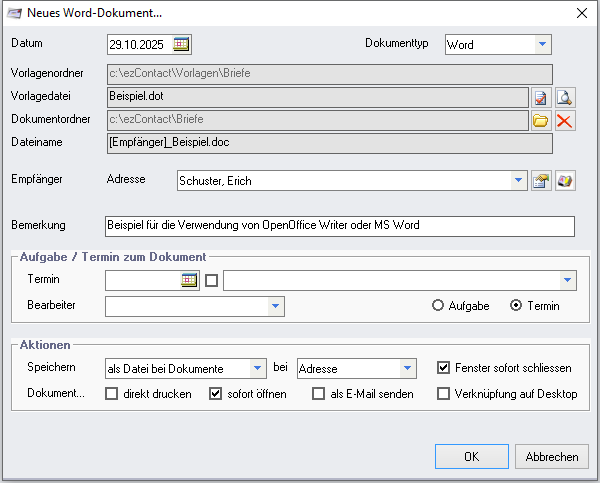Open the Termin calendar picker icon

click(189, 280)
